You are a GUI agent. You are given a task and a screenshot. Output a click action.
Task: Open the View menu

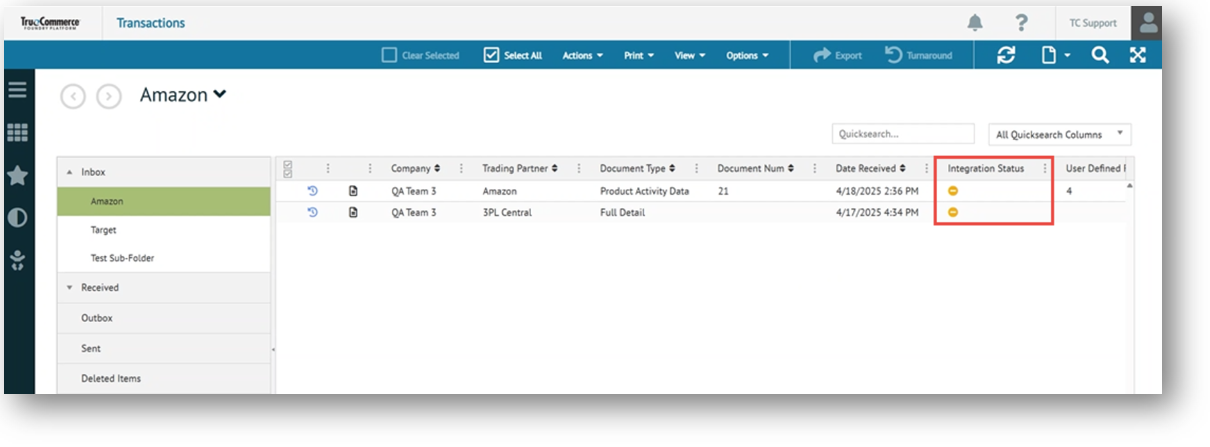(x=690, y=56)
